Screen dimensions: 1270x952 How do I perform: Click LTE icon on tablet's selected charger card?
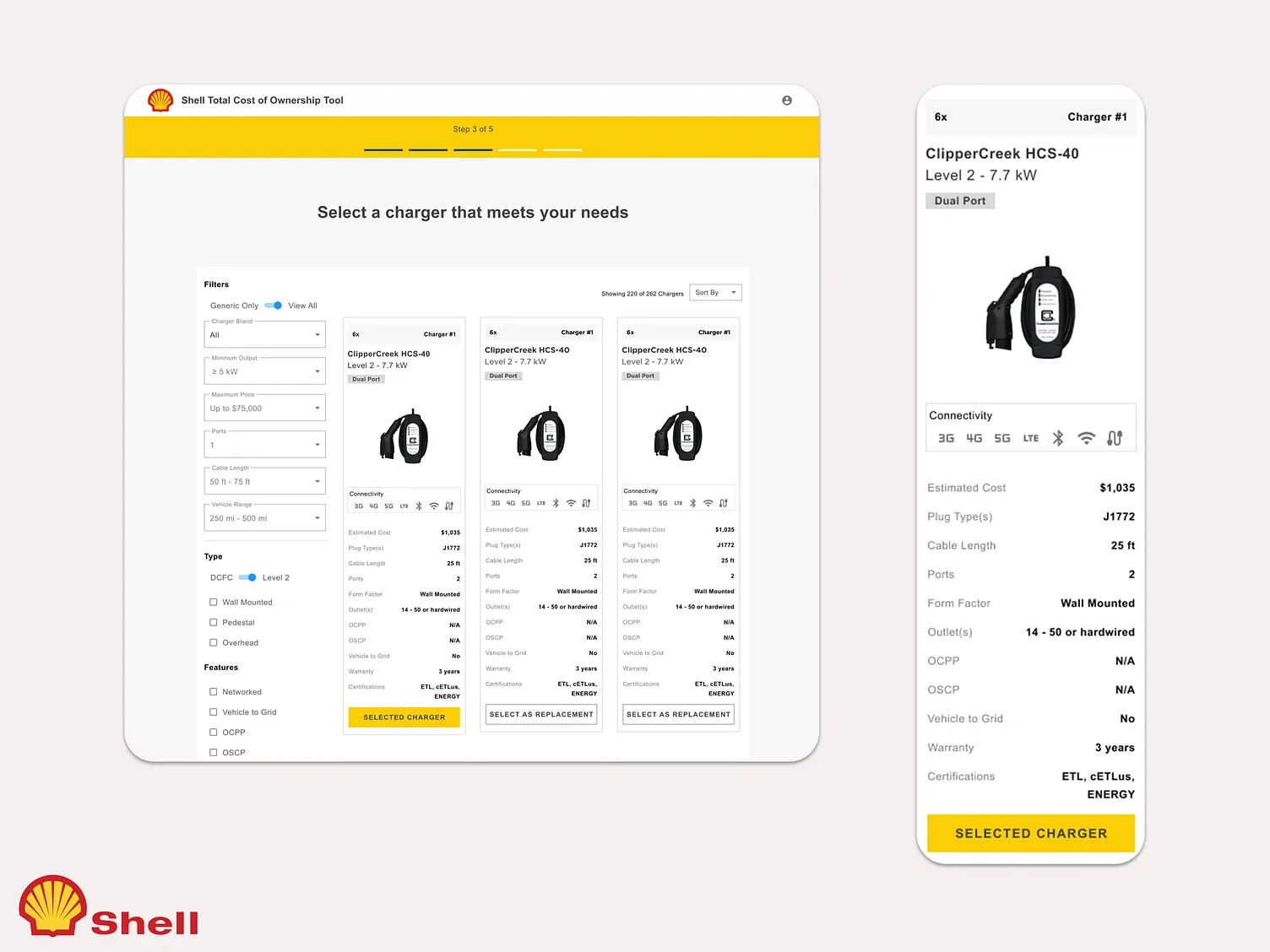[x=404, y=506]
